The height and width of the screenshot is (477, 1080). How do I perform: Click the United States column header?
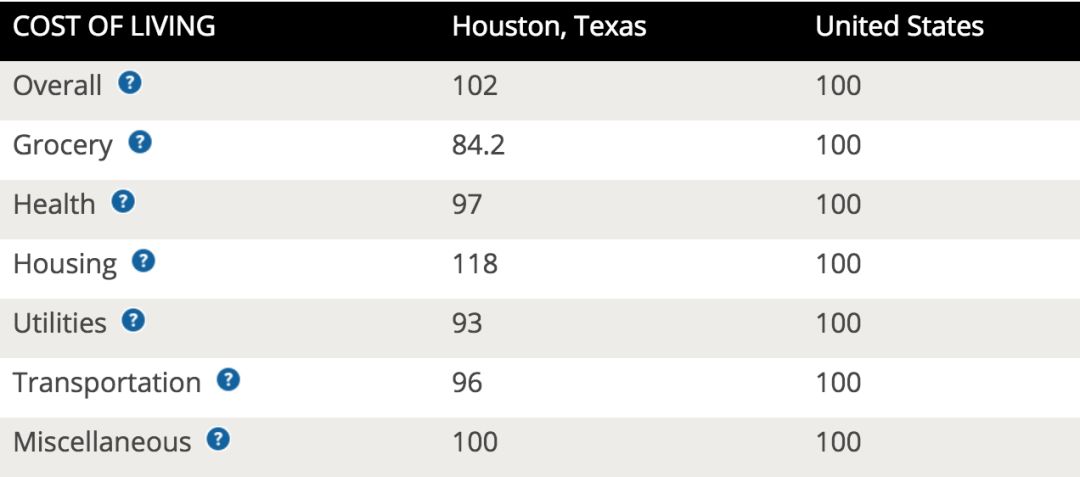[900, 27]
